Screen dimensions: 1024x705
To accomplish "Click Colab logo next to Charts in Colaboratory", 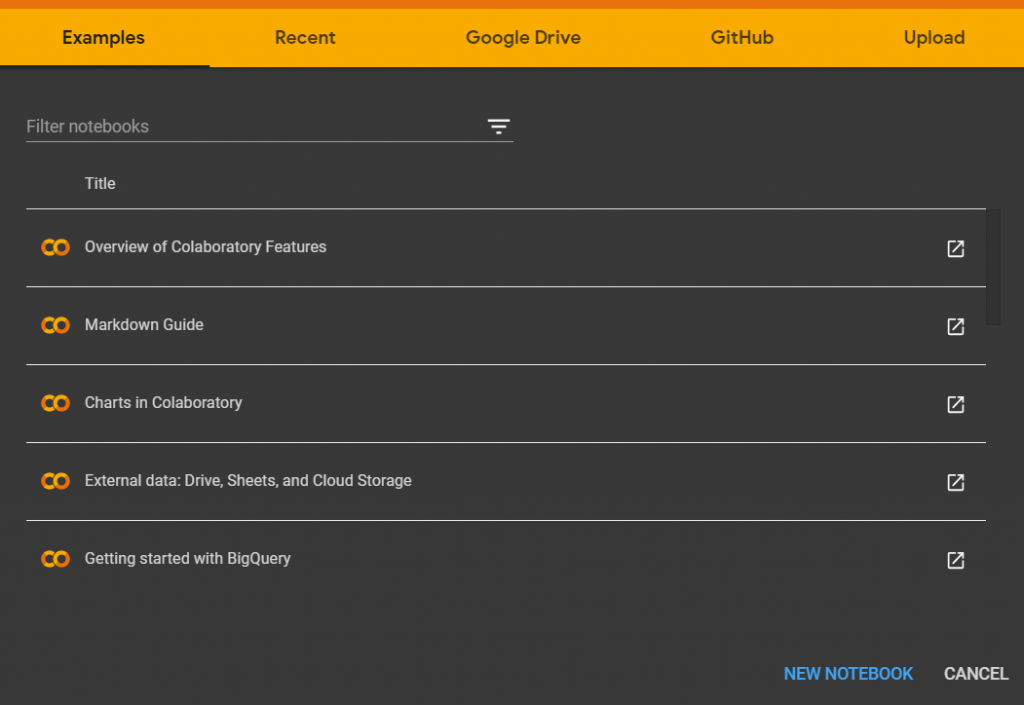I will tap(56, 403).
